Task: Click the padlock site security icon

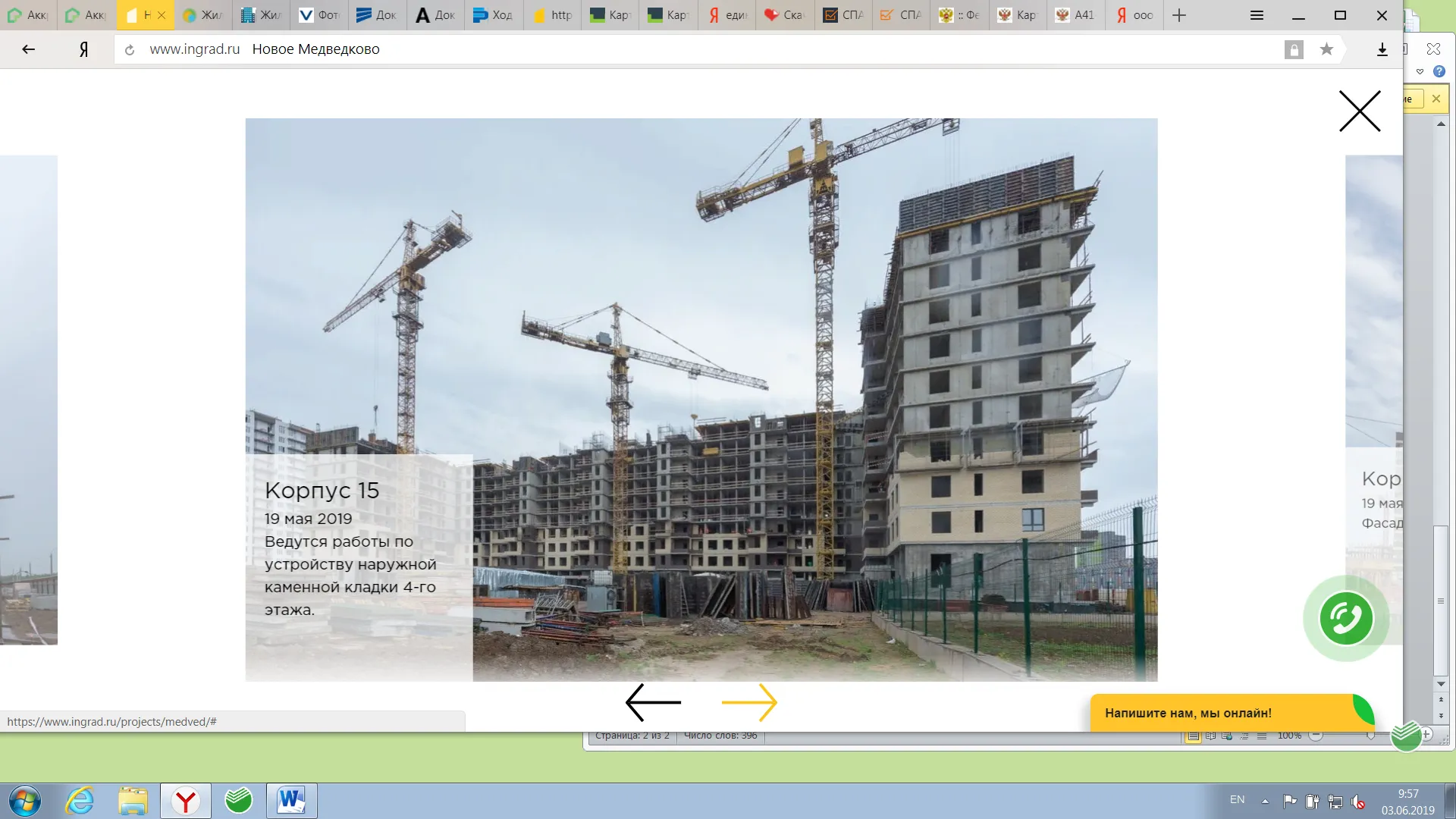Action: tap(1294, 50)
